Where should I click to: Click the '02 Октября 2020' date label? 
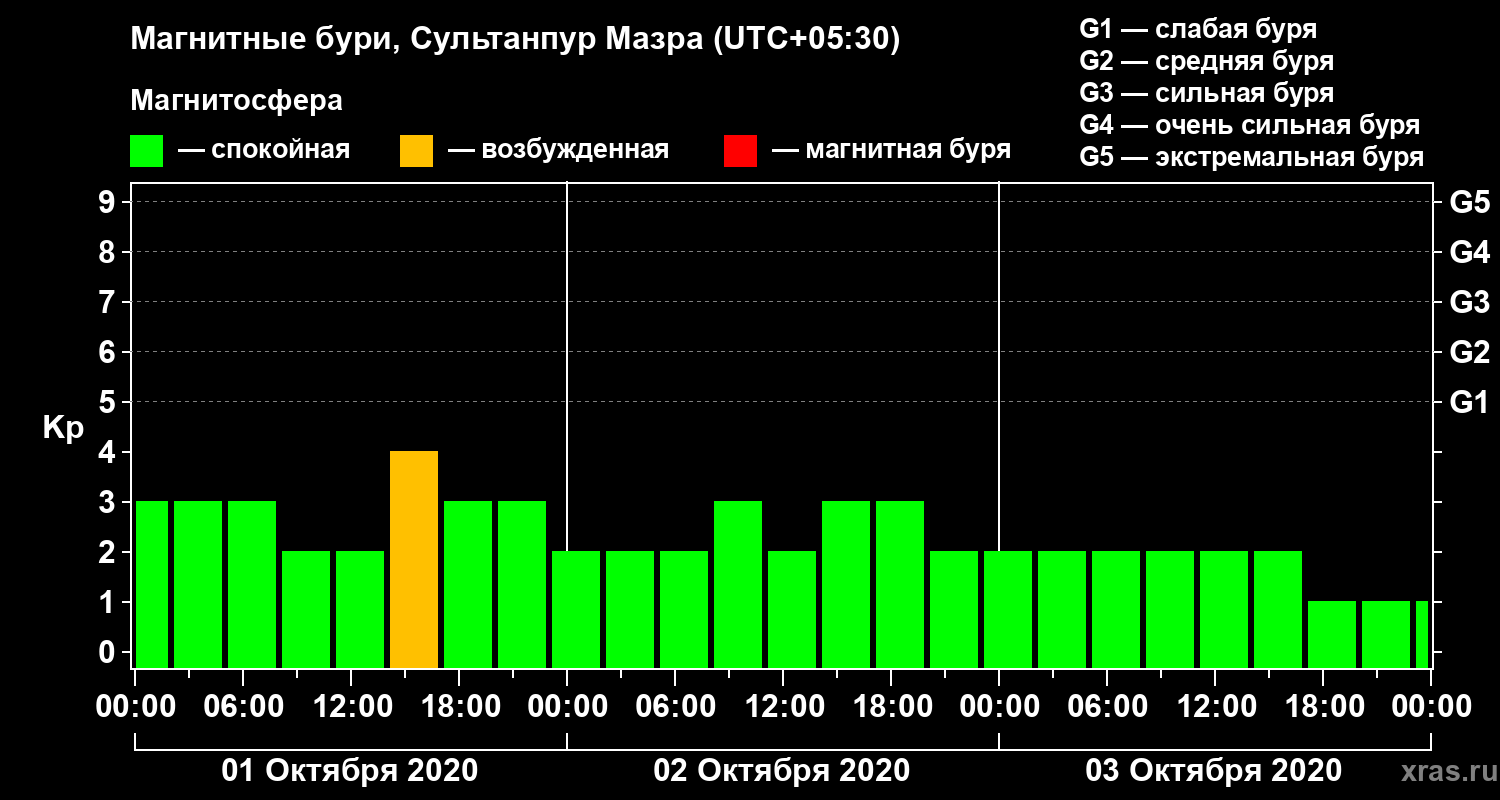click(x=782, y=771)
